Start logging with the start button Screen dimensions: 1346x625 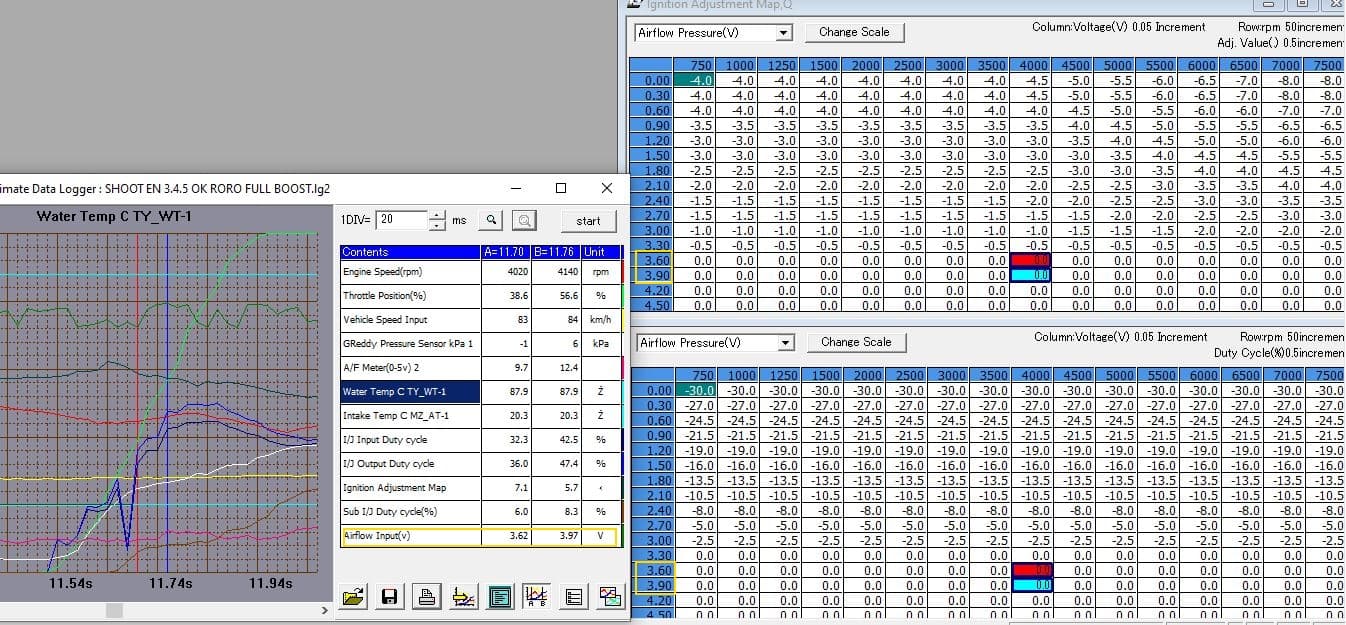(x=588, y=220)
